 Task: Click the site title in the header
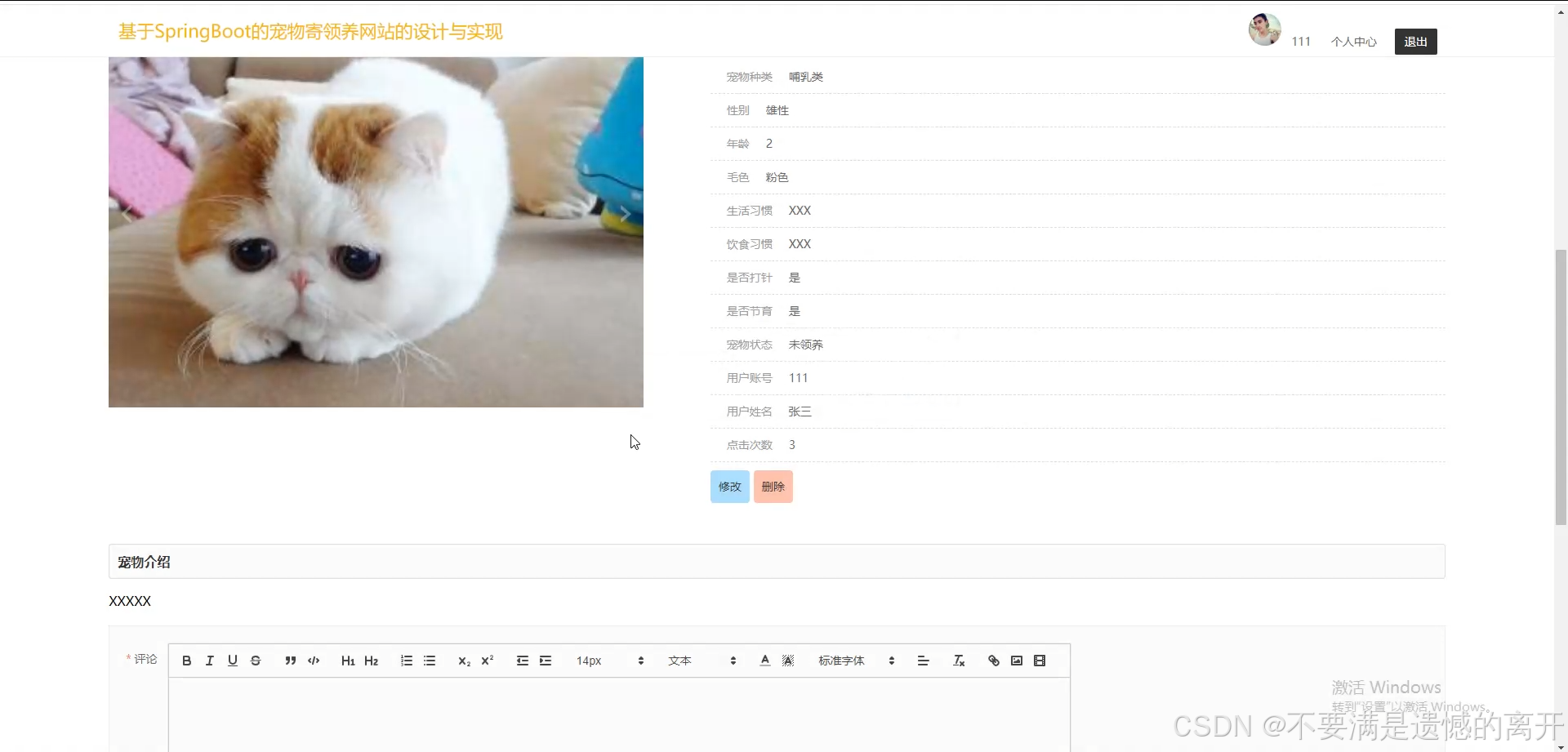(310, 32)
